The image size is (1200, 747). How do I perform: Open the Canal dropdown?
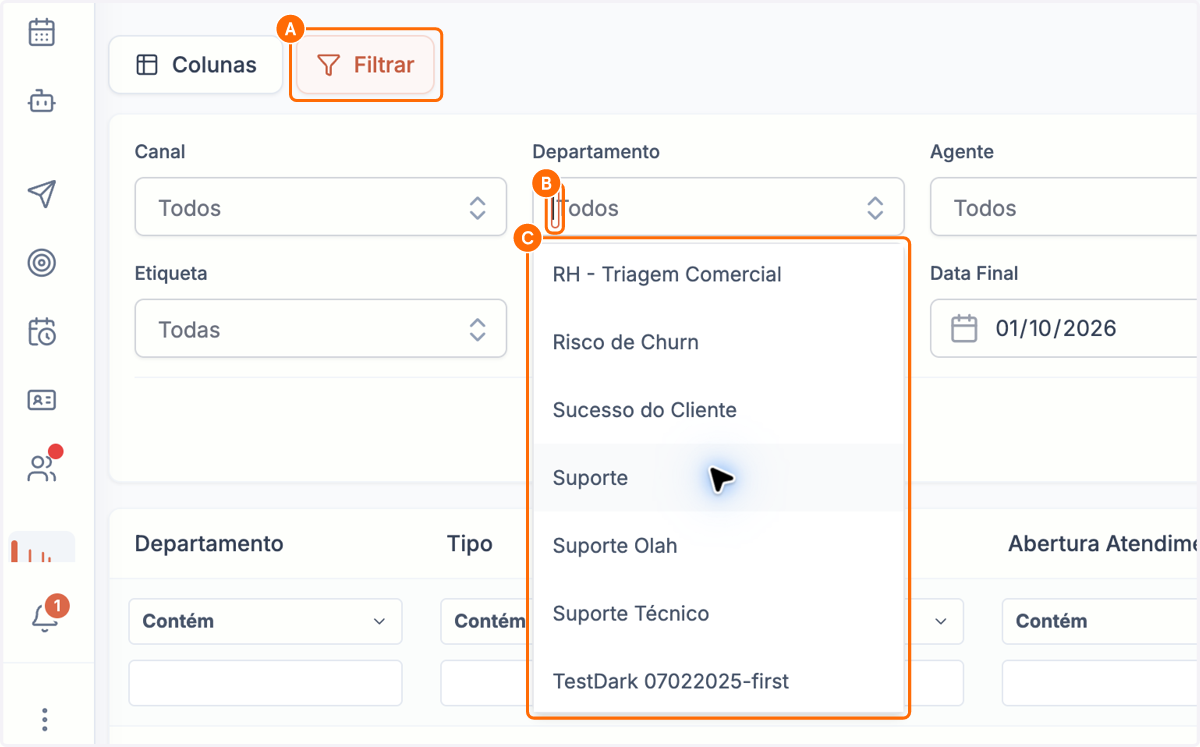point(321,207)
